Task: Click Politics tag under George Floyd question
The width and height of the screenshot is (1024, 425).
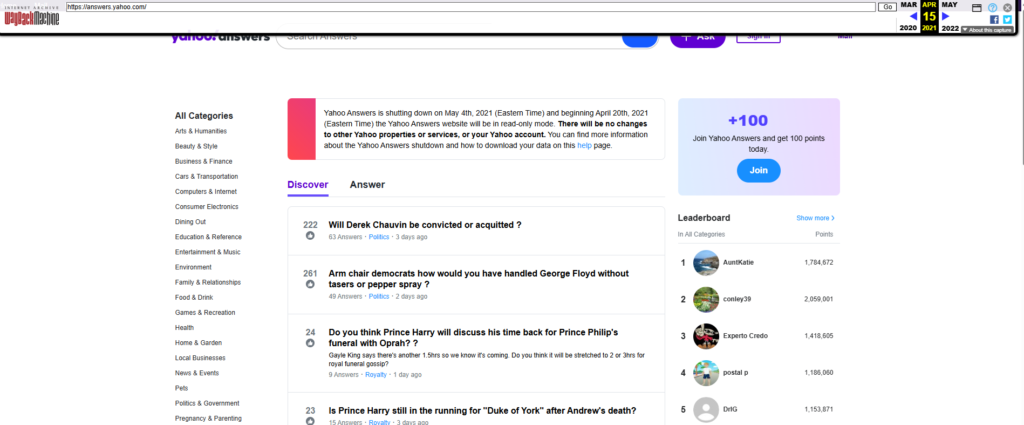Action: 379,296
